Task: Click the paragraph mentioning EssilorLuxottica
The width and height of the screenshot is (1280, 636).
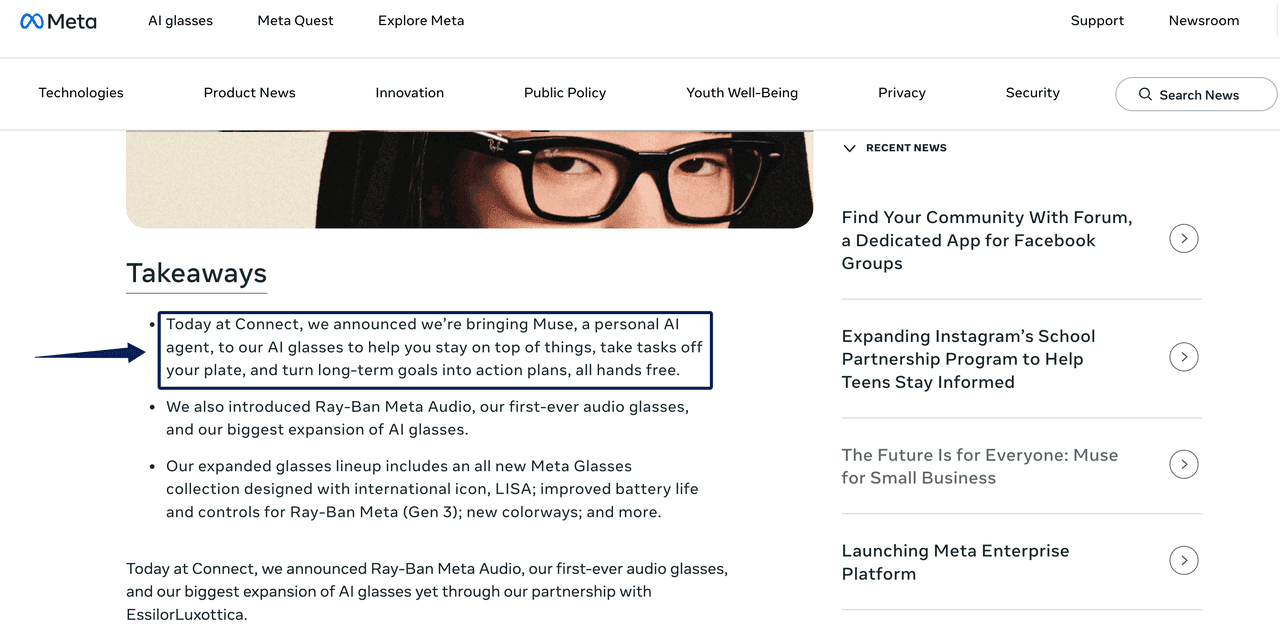Action: [427, 591]
